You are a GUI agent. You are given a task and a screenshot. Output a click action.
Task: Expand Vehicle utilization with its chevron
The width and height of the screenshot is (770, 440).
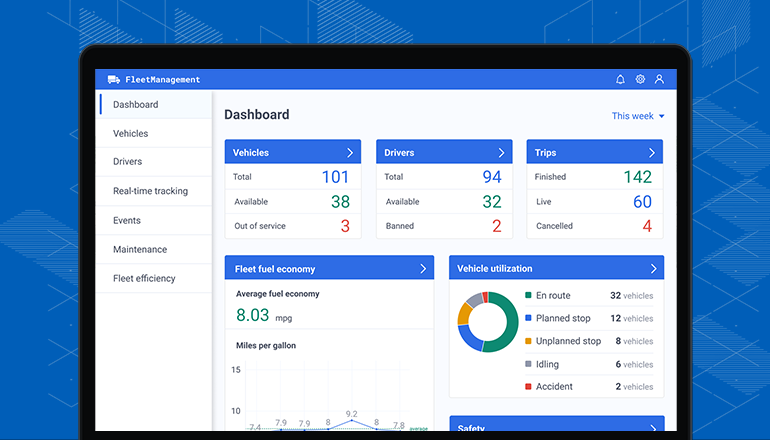click(x=653, y=269)
